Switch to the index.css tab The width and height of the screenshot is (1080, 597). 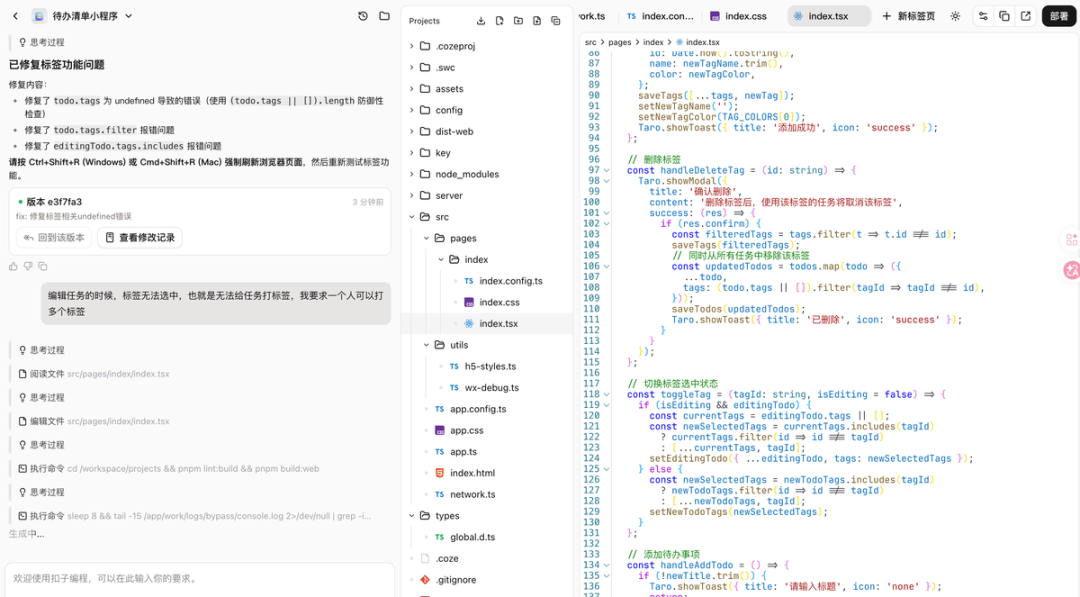(x=738, y=16)
